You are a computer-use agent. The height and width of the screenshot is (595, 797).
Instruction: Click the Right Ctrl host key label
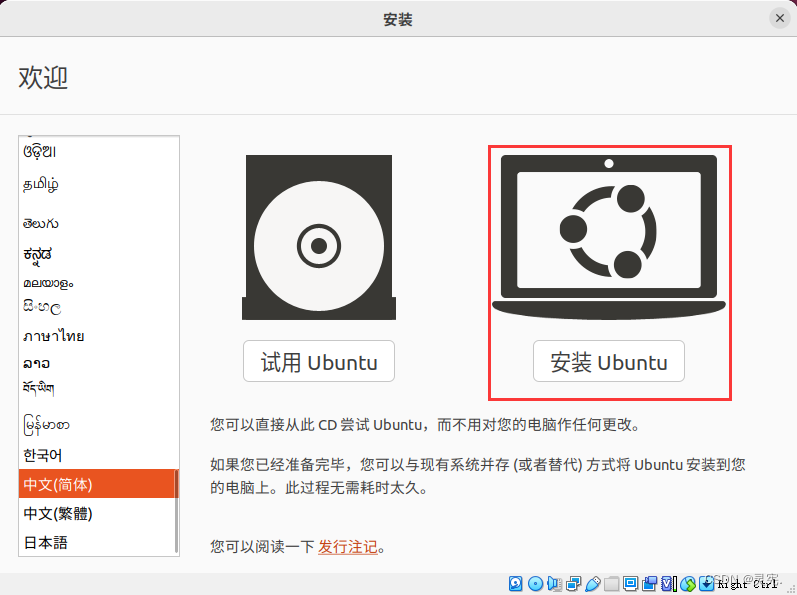[x=747, y=584]
